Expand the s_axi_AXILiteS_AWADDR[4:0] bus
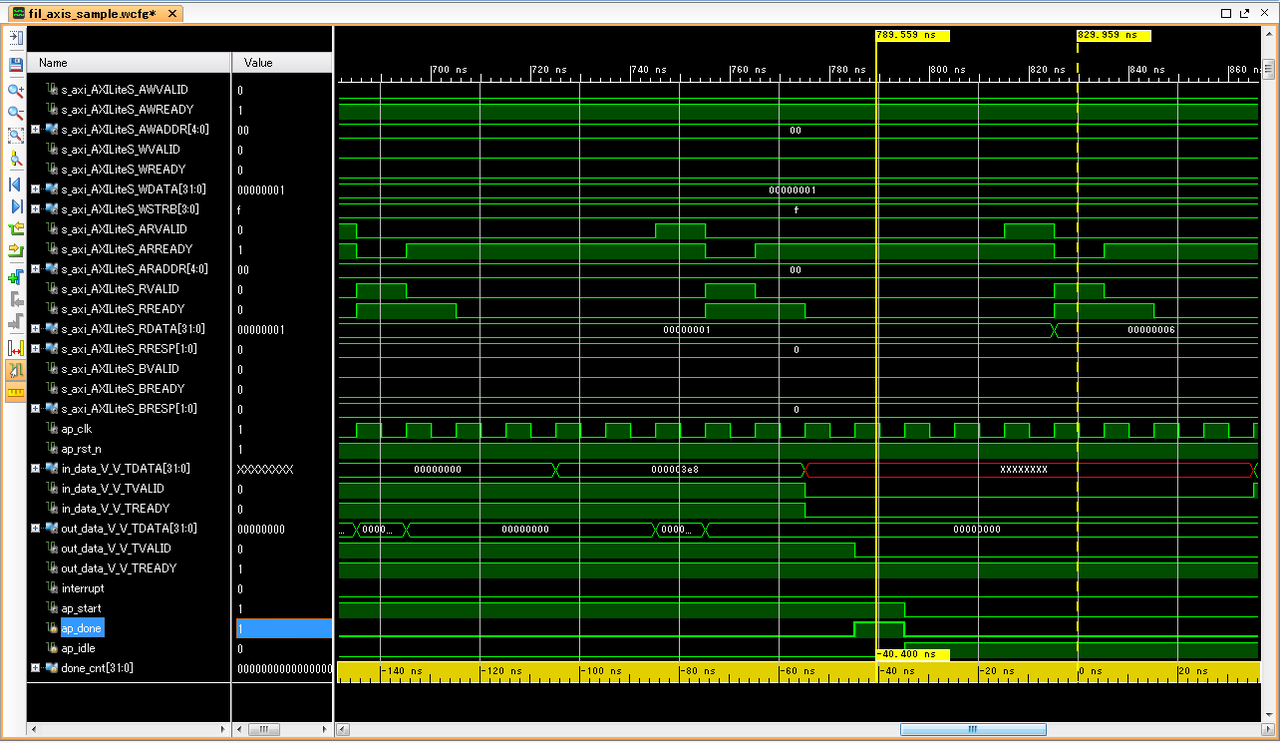 click(35, 129)
